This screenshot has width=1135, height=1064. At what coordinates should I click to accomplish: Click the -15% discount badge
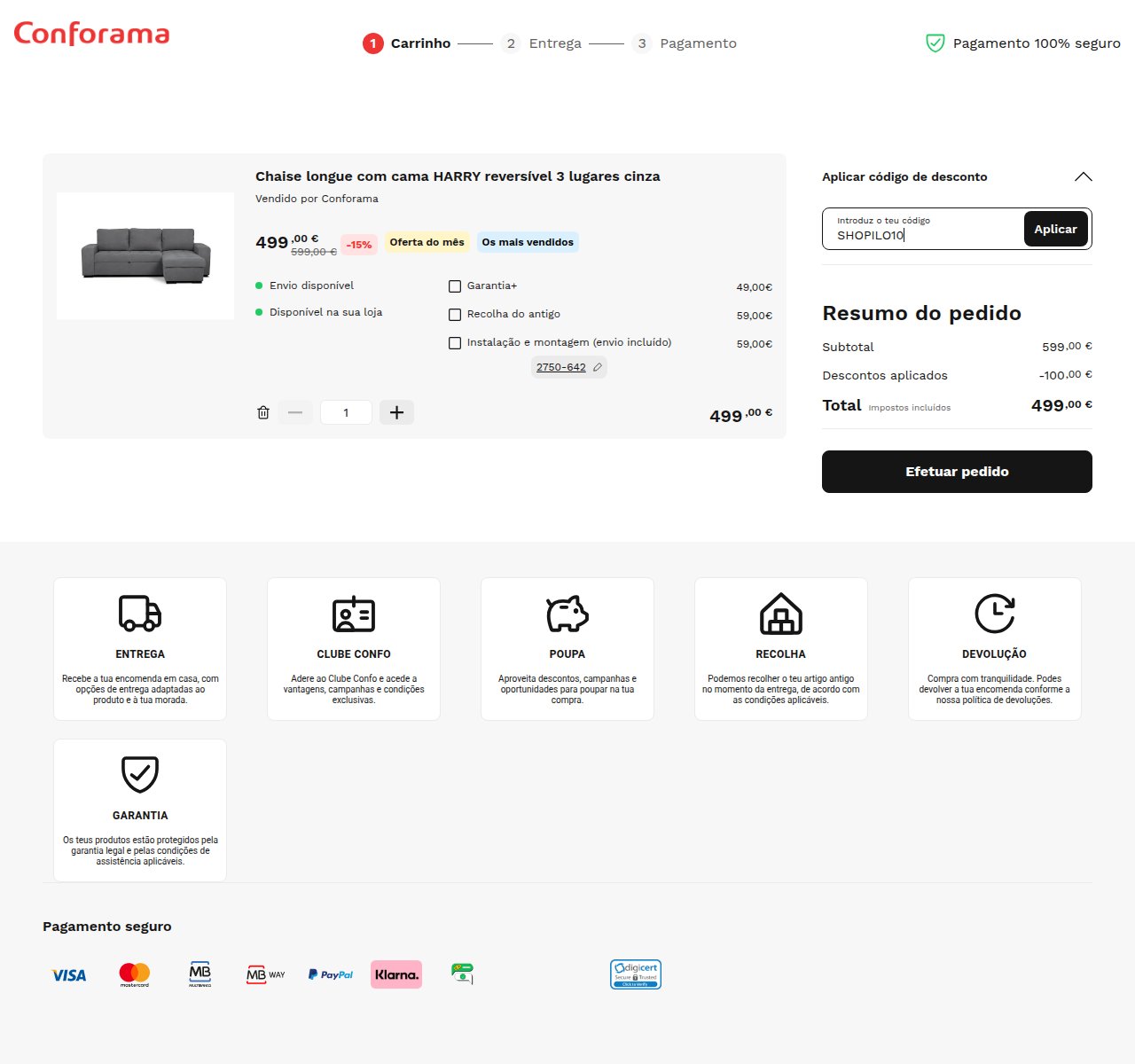(359, 245)
